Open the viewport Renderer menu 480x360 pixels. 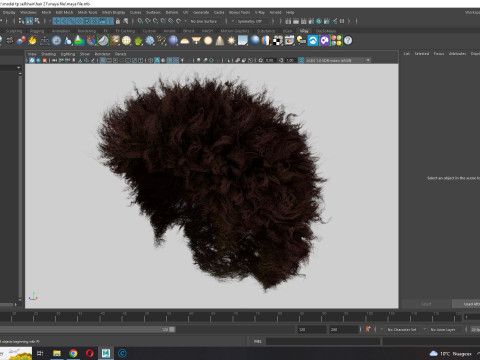[x=102, y=54]
